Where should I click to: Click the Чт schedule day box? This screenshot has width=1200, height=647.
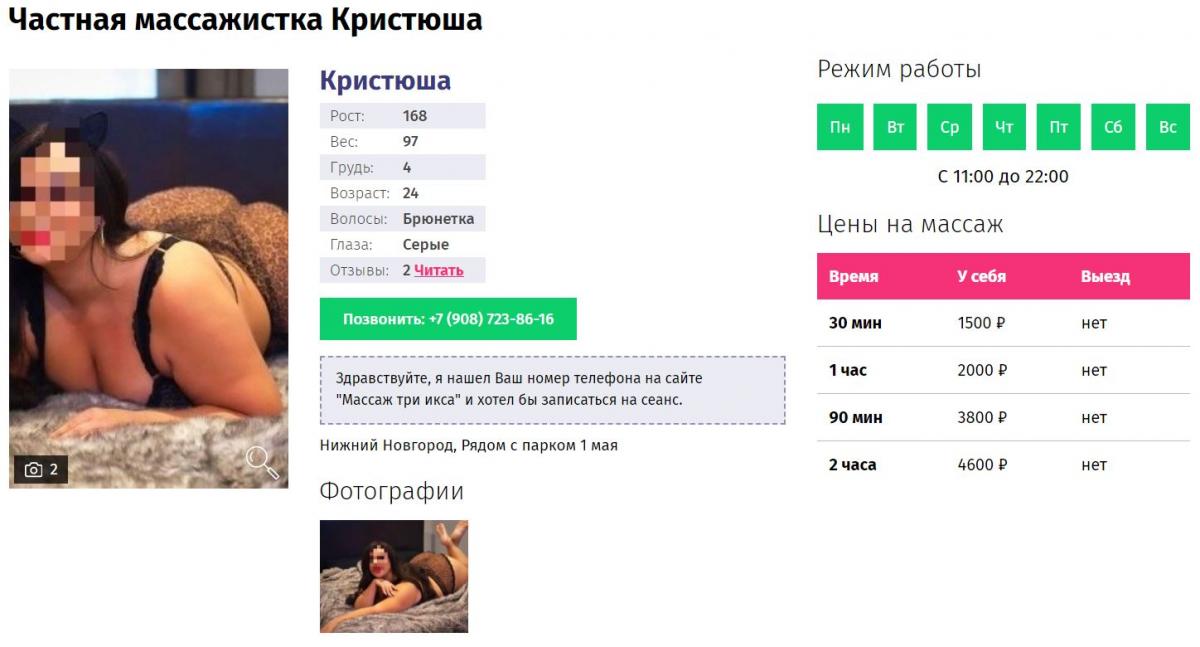point(1004,127)
